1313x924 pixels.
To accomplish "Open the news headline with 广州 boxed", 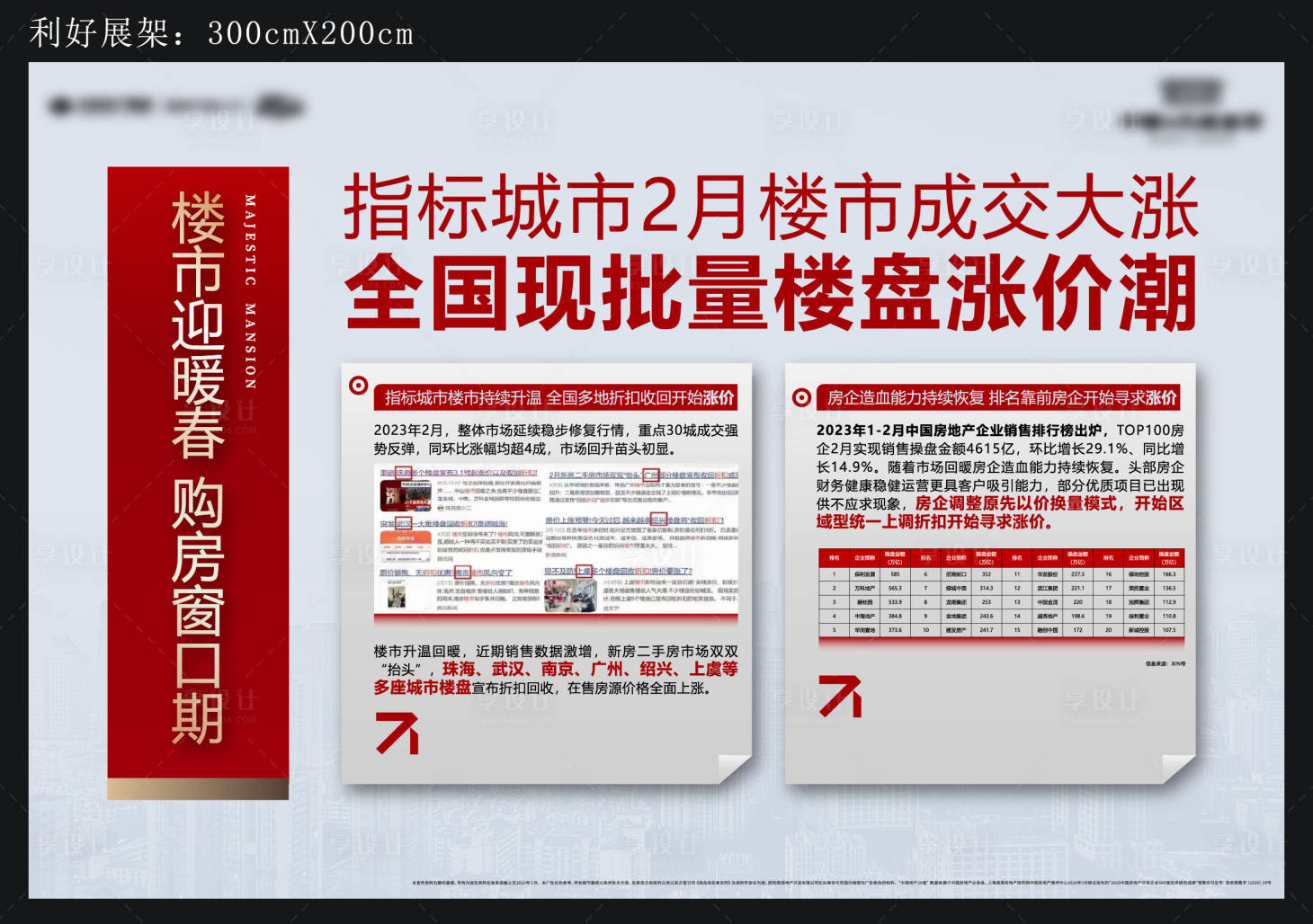I will 643,475.
